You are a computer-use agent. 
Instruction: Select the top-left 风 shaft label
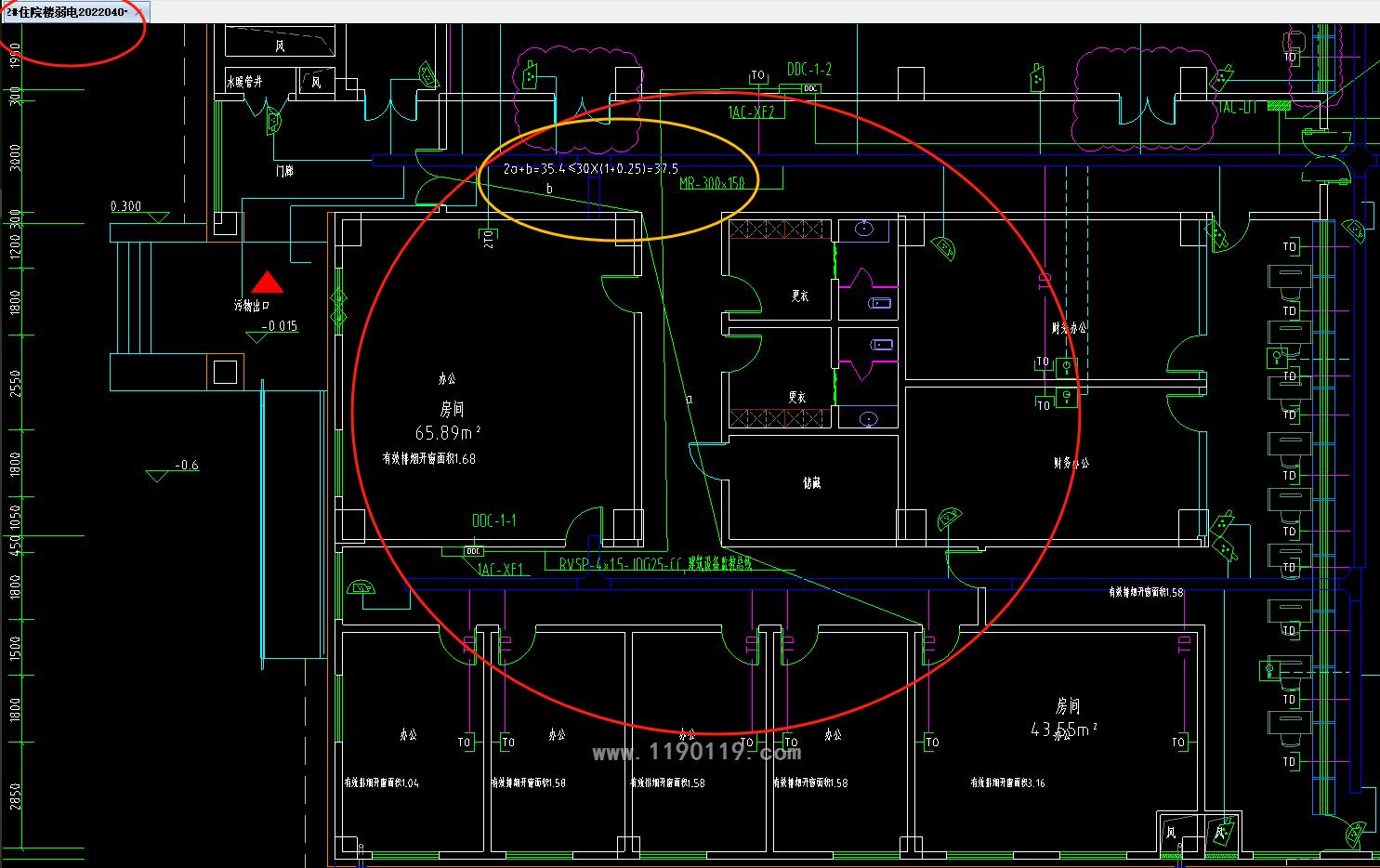click(280, 46)
